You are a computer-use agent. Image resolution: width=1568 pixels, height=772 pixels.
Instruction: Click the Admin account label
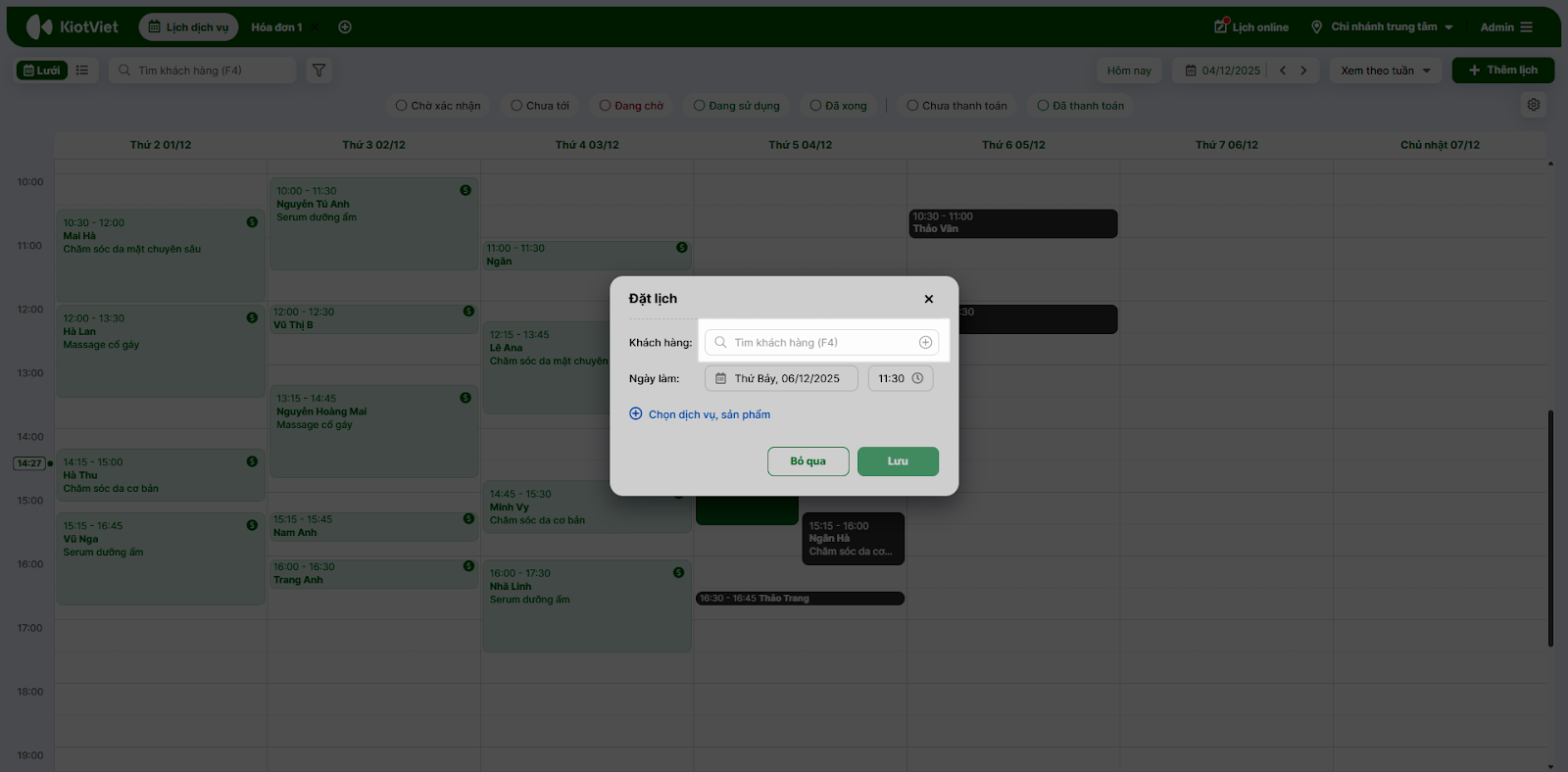[1496, 27]
